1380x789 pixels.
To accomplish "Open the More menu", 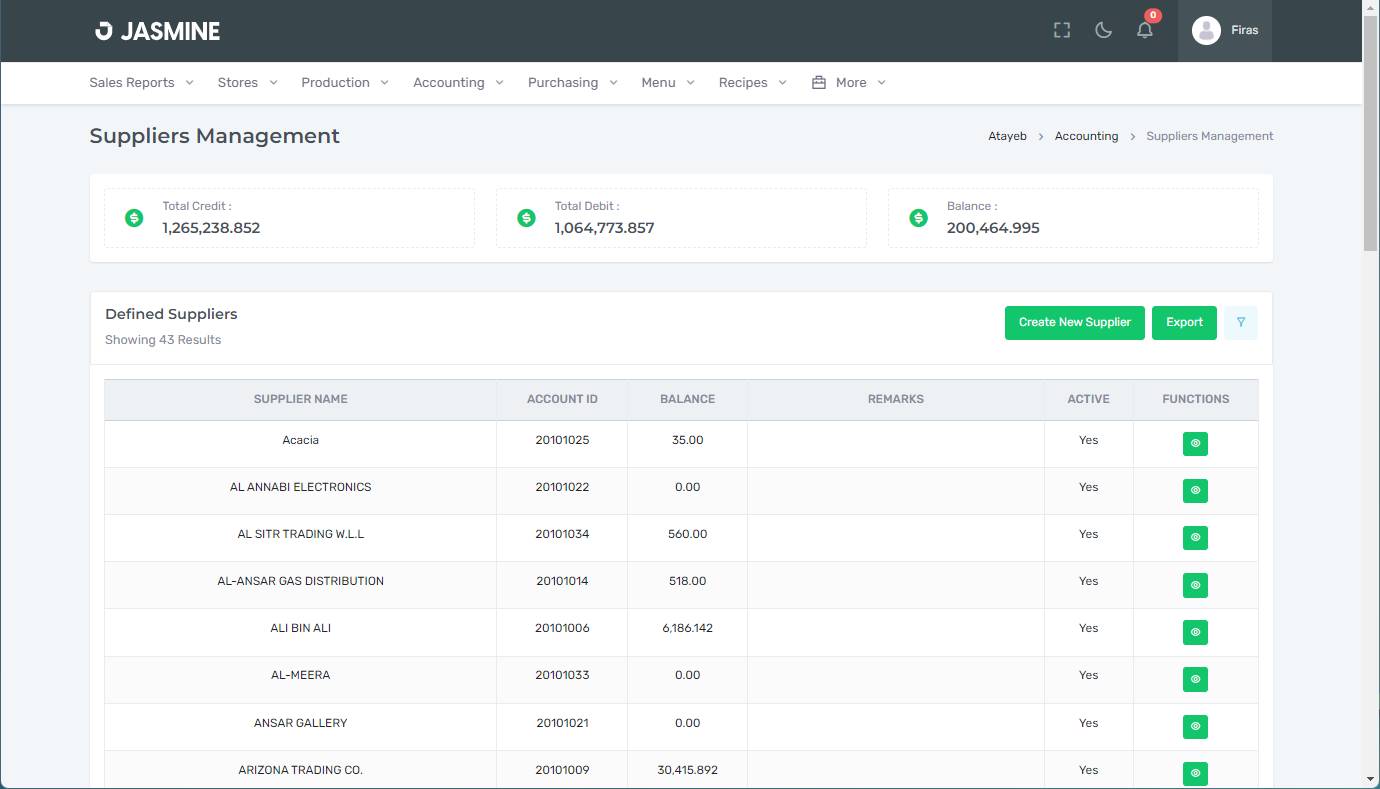I will (x=849, y=83).
